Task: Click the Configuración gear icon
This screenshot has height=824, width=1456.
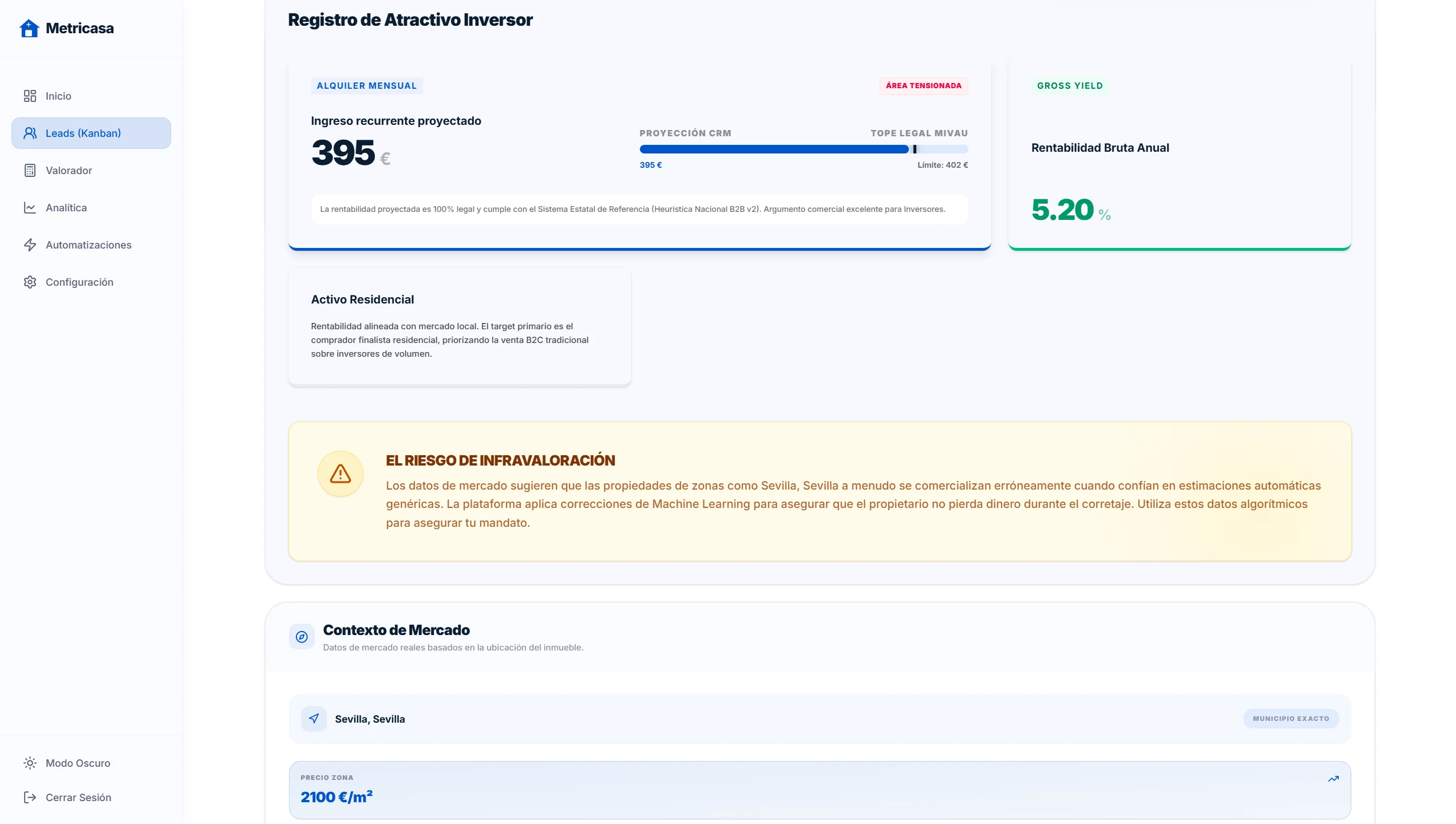Action: 30,282
